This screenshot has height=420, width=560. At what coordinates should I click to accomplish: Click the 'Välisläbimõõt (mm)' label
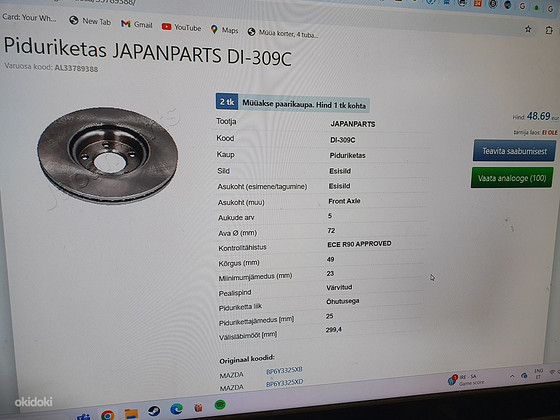click(248, 336)
